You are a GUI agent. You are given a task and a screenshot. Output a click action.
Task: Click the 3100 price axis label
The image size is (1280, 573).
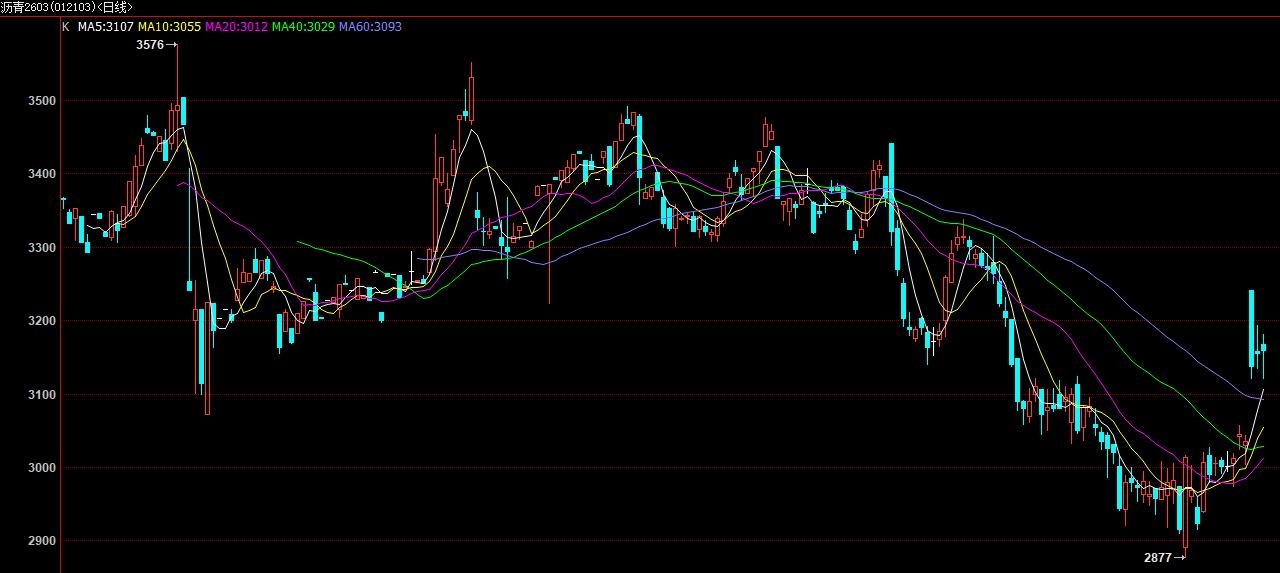click(x=42, y=394)
